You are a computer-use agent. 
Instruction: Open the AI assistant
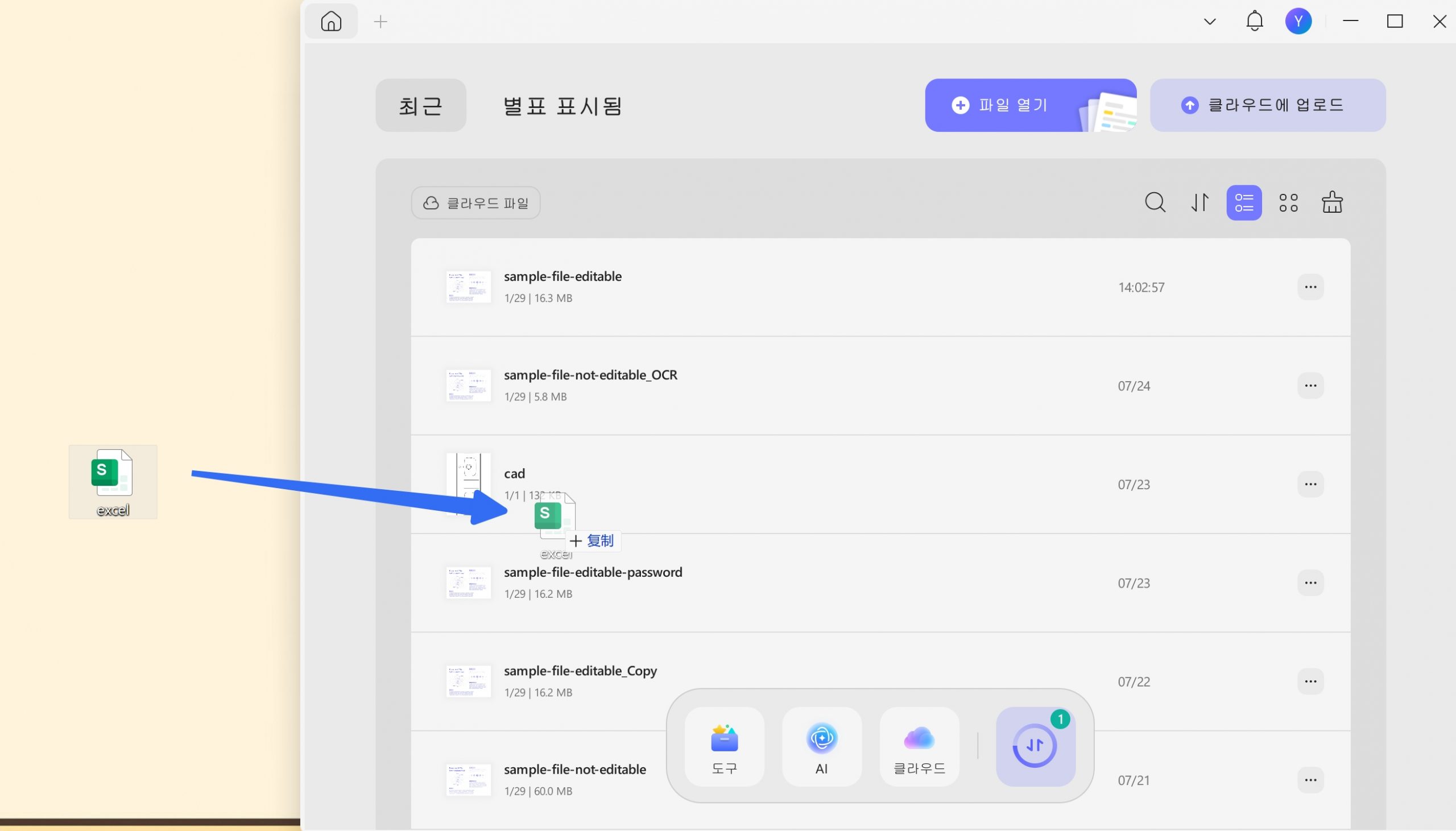coord(822,747)
